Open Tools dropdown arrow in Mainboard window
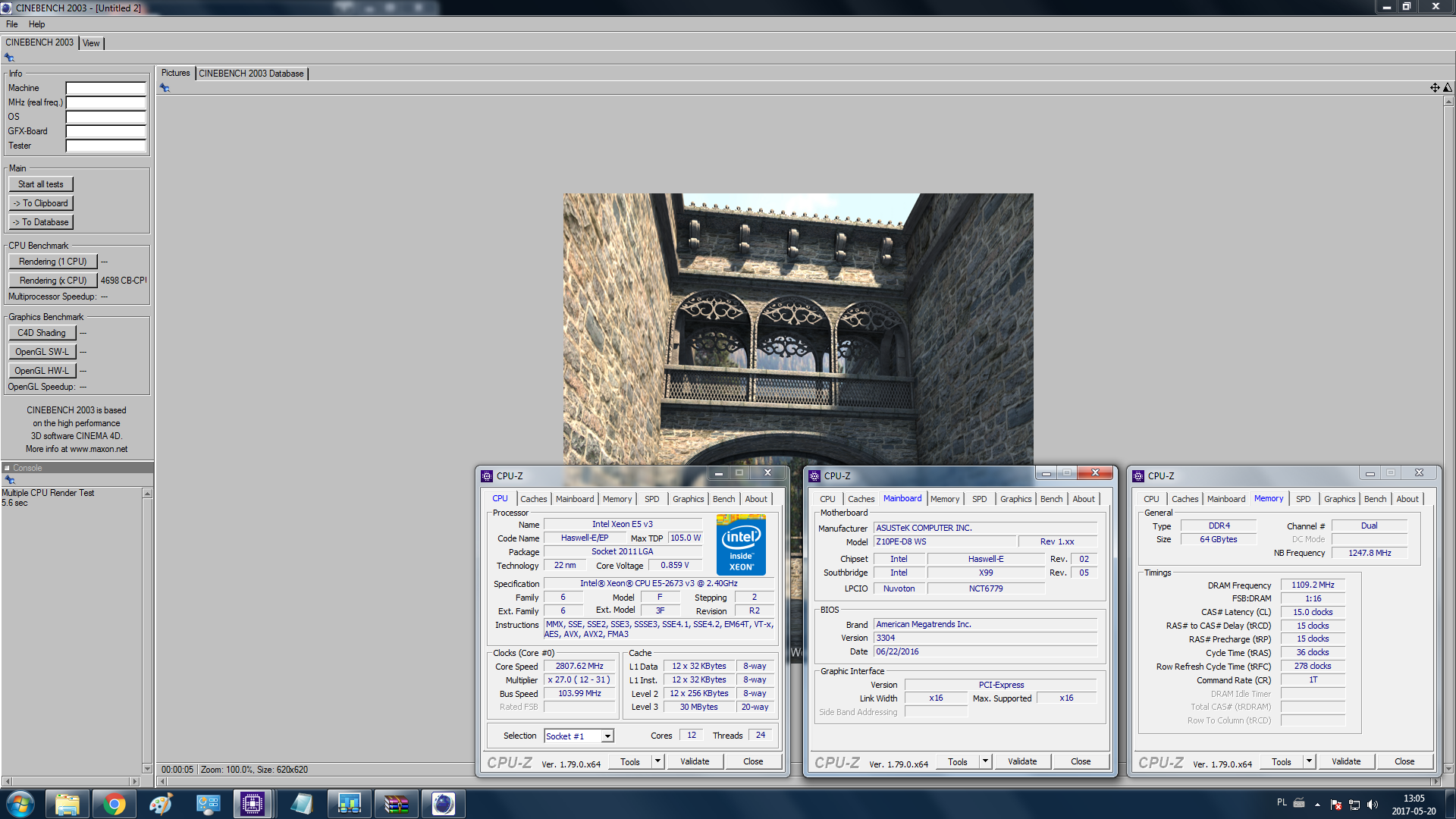The image size is (1456, 819). [x=985, y=761]
